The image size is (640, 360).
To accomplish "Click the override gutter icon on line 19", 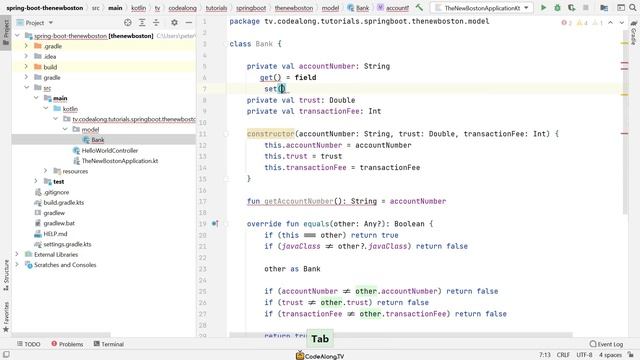I will [215, 224].
